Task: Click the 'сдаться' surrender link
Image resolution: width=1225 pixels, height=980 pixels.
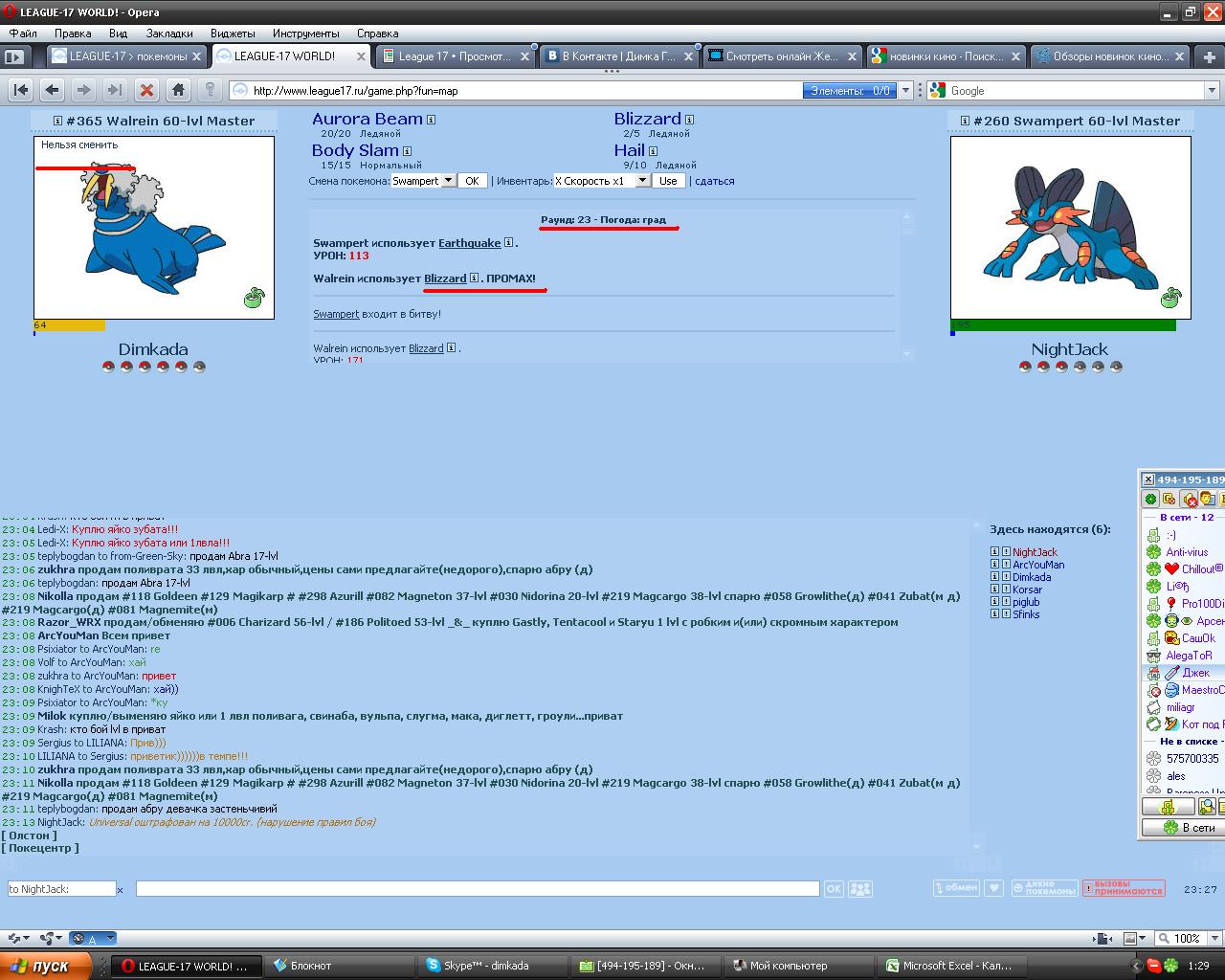Action: tap(715, 181)
